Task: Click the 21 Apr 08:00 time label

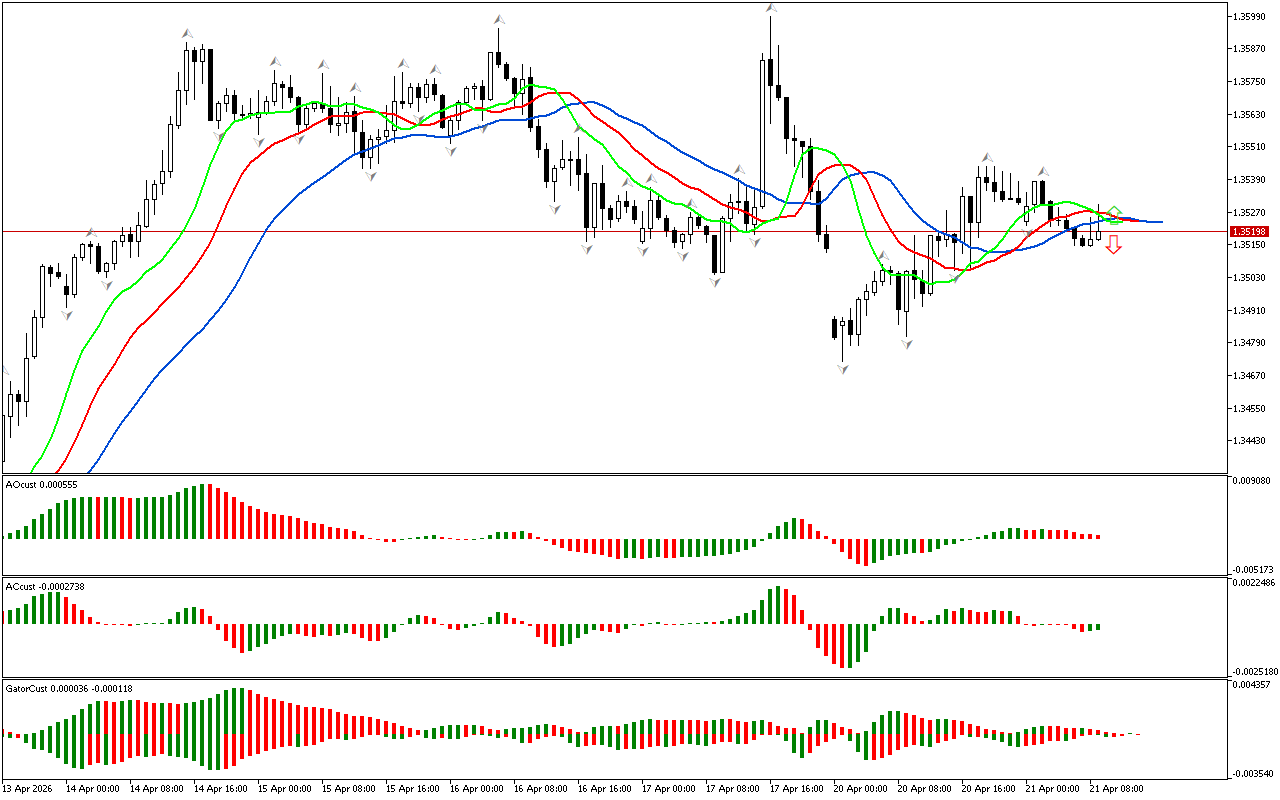Action: 1116,788
